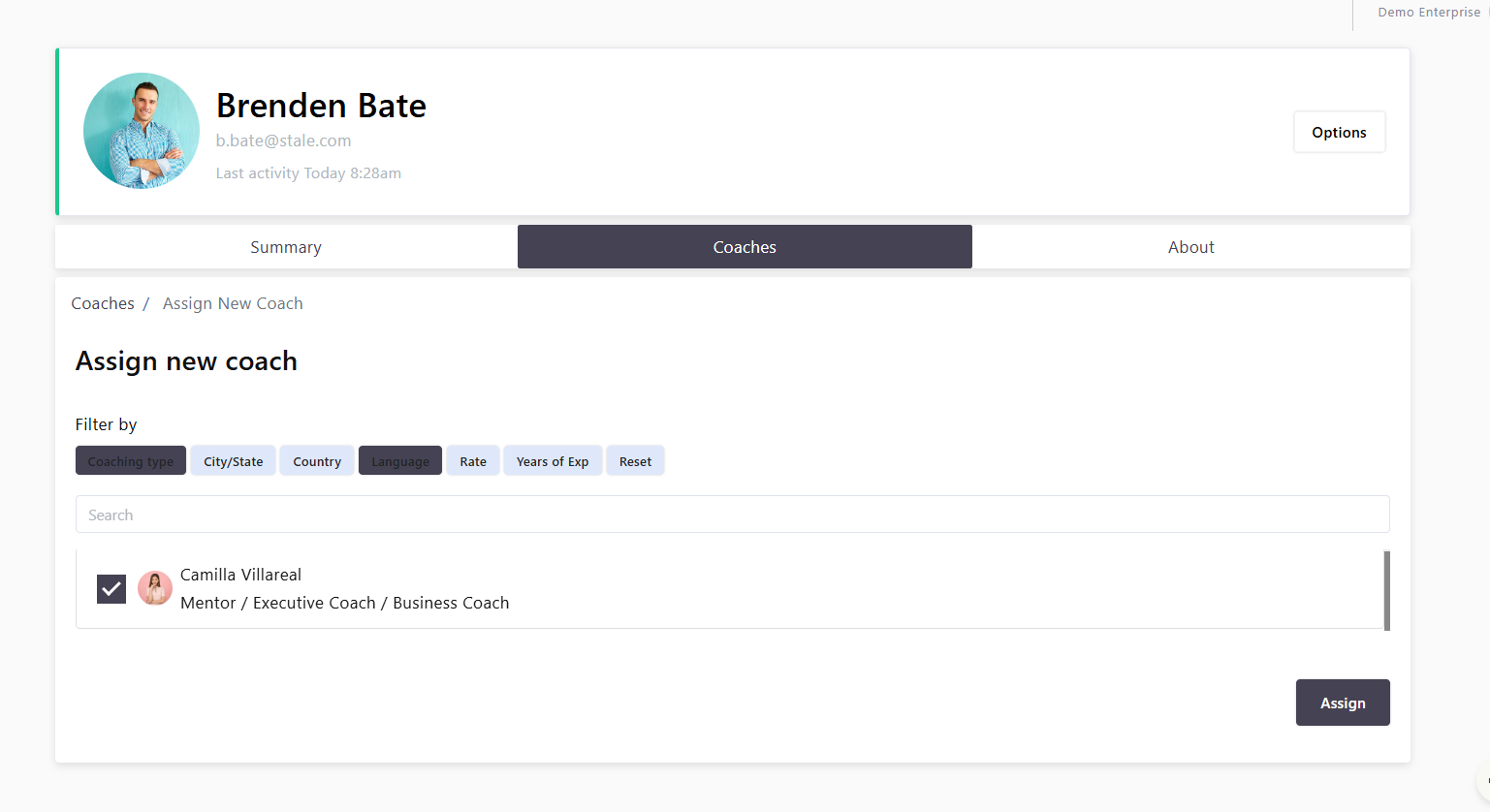This screenshot has height=812, width=1490.
Task: Switch to the Summary tab
Action: (x=286, y=247)
